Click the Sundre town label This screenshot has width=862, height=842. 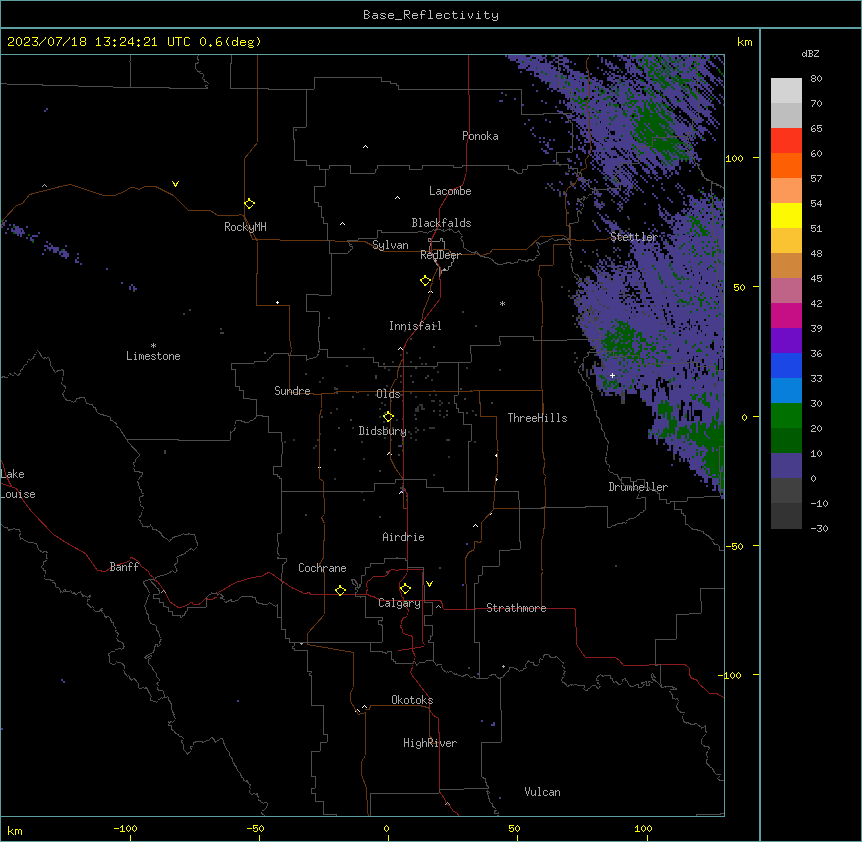292,391
